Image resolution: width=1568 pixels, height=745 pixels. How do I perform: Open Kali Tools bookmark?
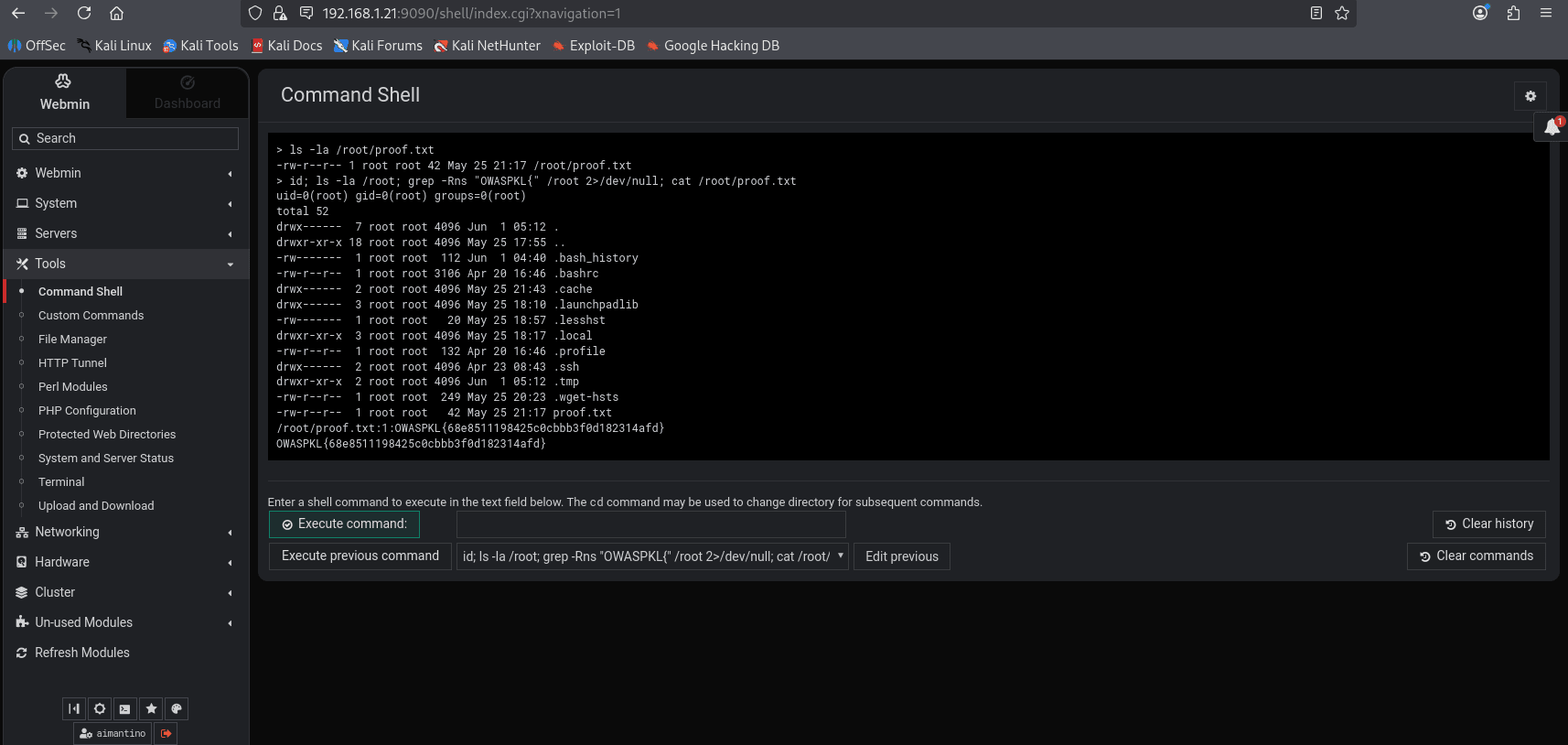(x=200, y=46)
